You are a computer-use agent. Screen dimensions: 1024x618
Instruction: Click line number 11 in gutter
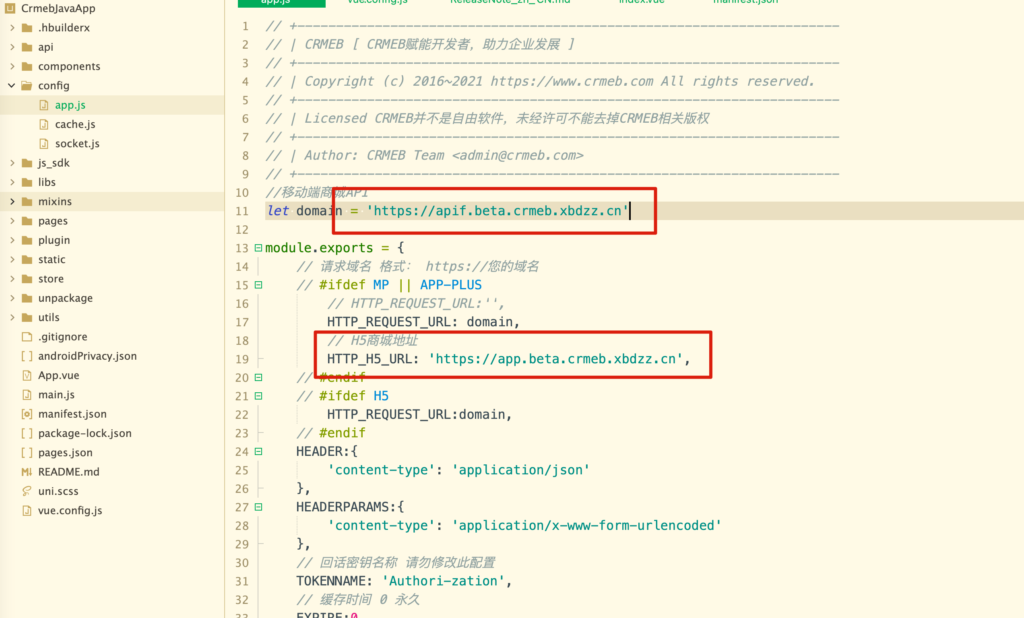click(242, 211)
